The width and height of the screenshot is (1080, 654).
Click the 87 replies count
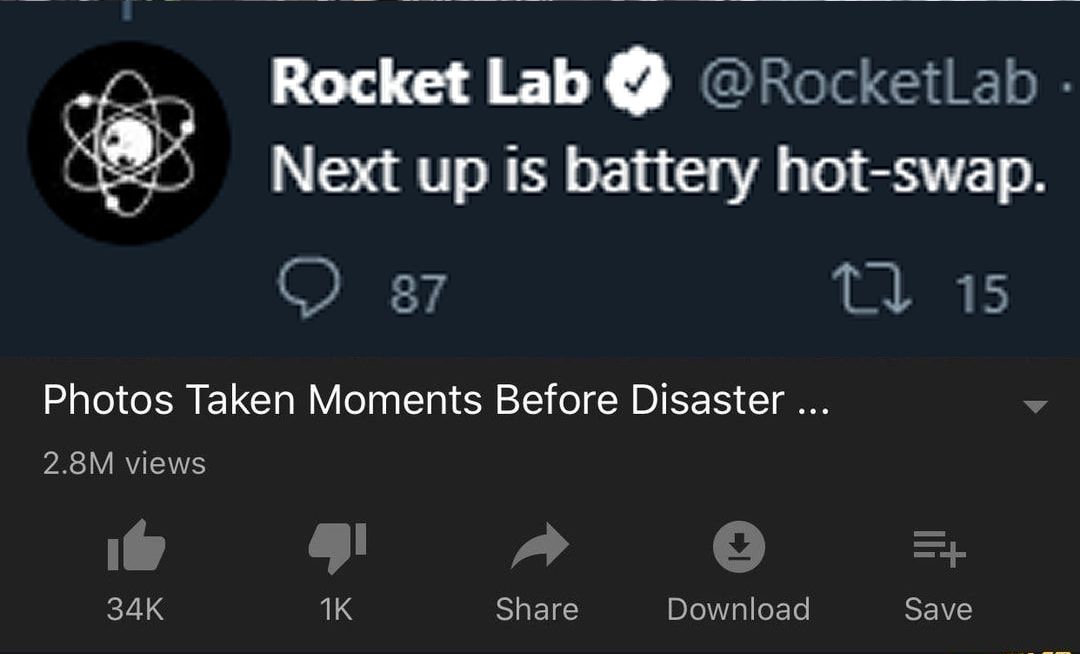(x=417, y=295)
